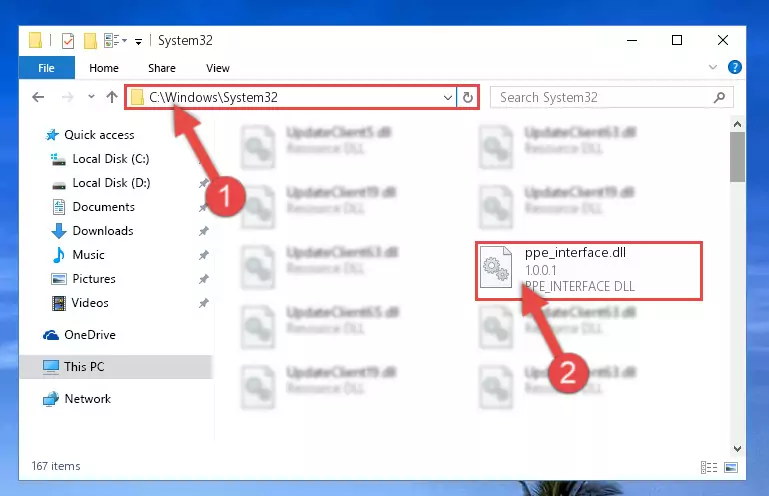This screenshot has width=769, height=496.
Task: Open the Customize Quick Access Toolbar arrow
Action: 139,42
